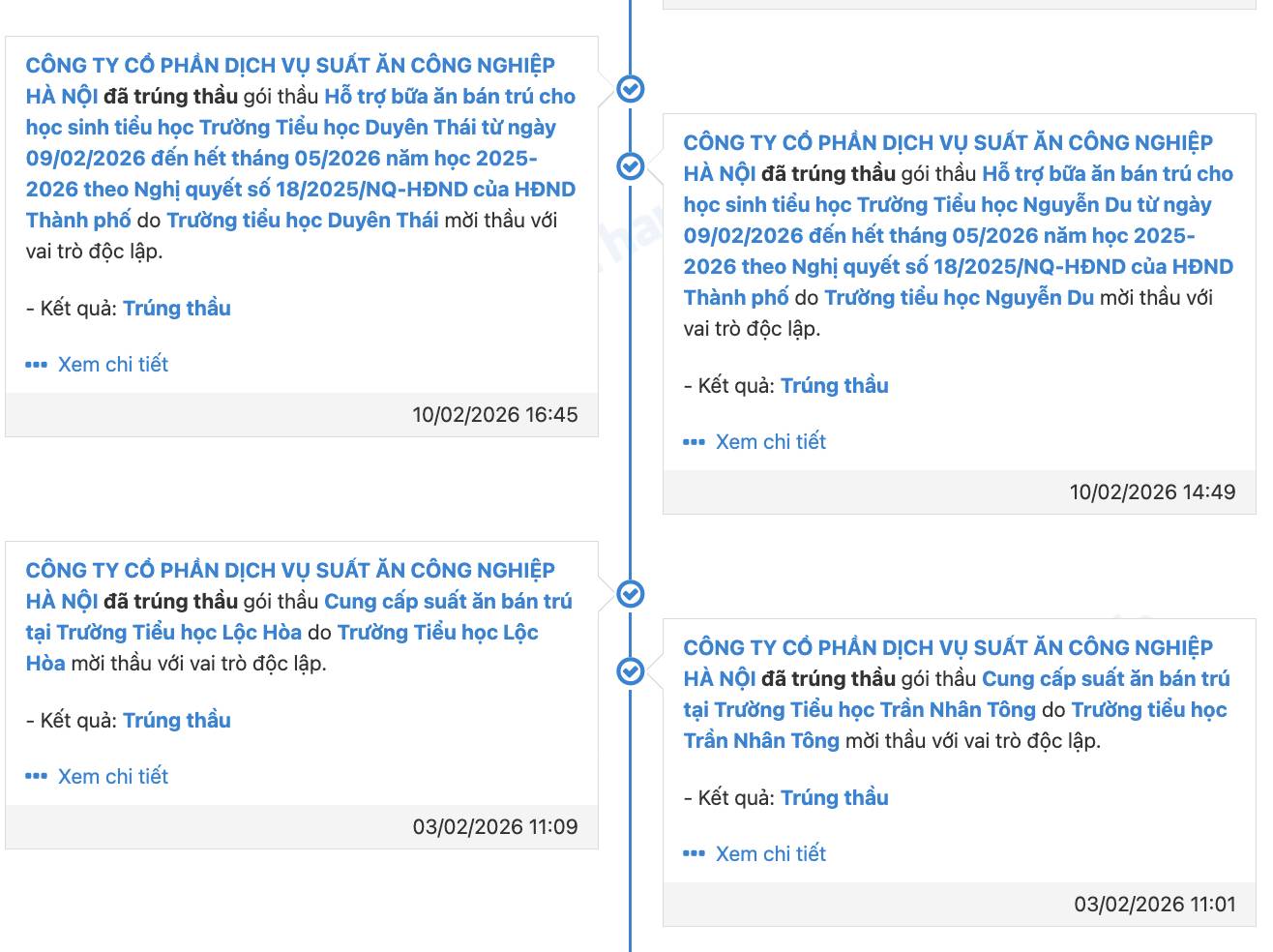Open Xem chi tiết for the Duyên Thái bid
This screenshot has height=952, width=1273.
(x=112, y=365)
